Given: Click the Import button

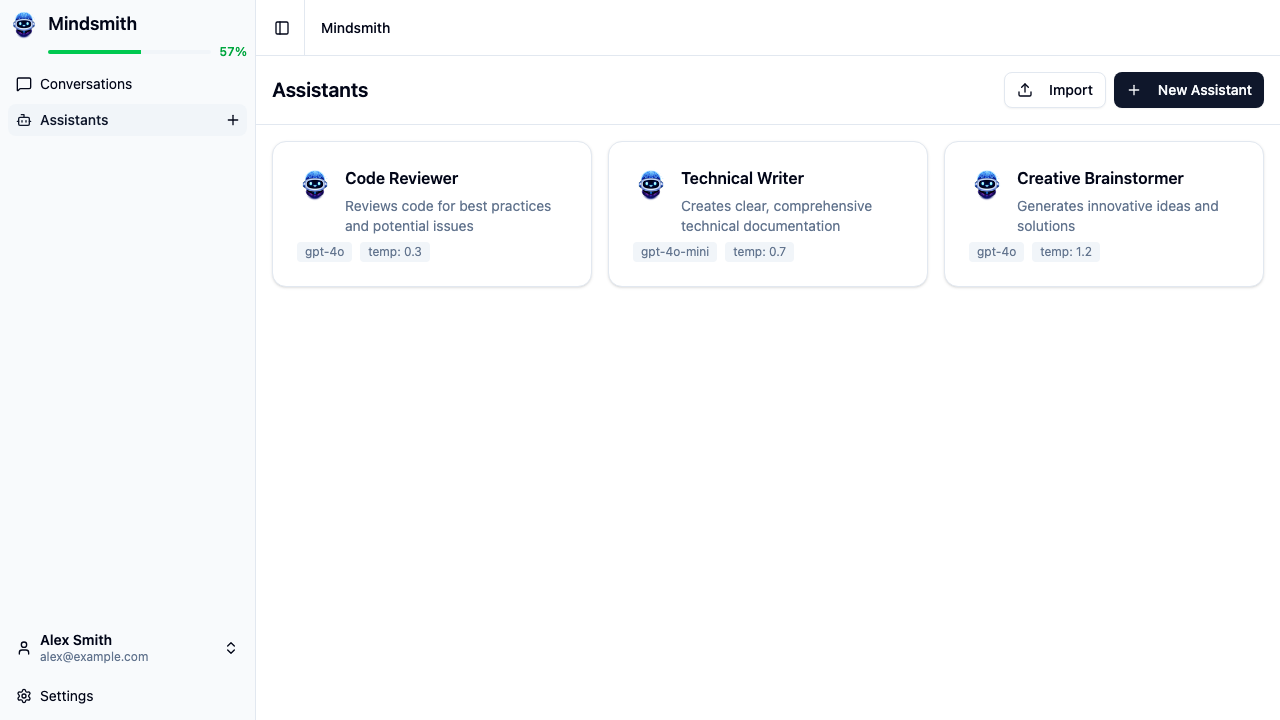Looking at the screenshot, I should click(1055, 90).
